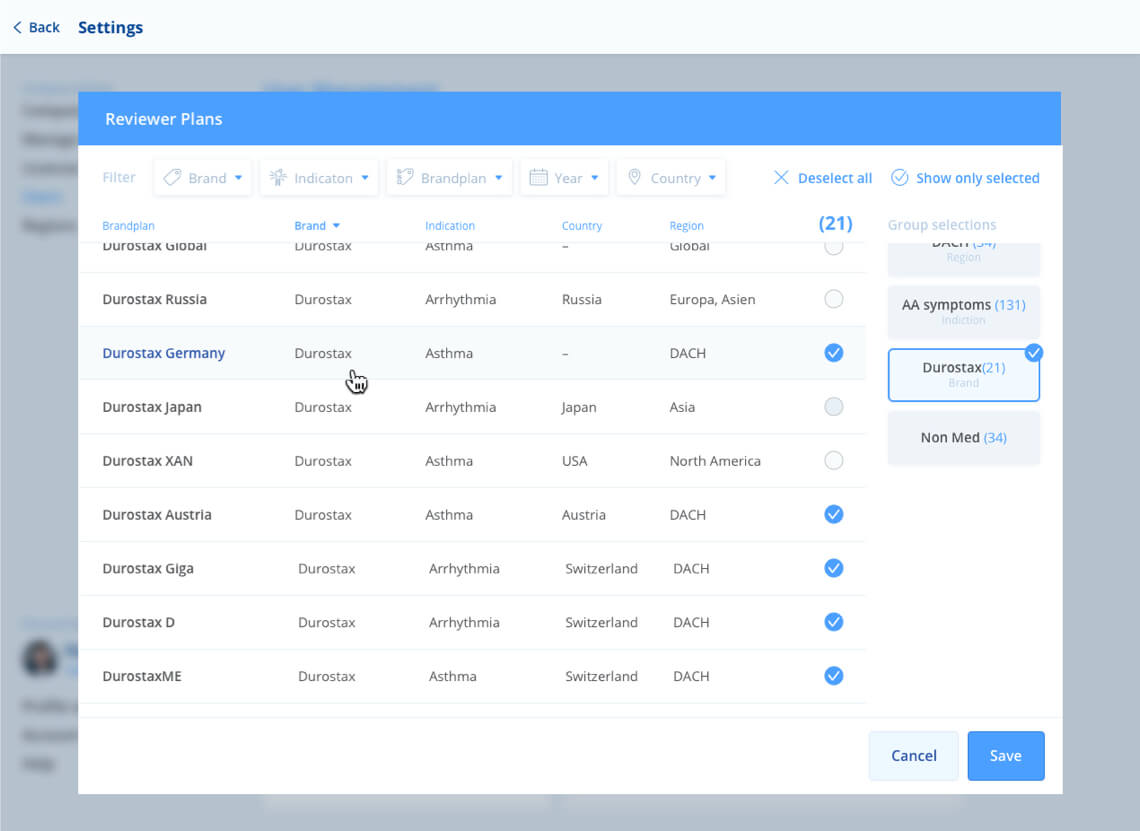Uncheck the Durostax Germany row checkbox
The image size is (1140, 831).
(833, 353)
